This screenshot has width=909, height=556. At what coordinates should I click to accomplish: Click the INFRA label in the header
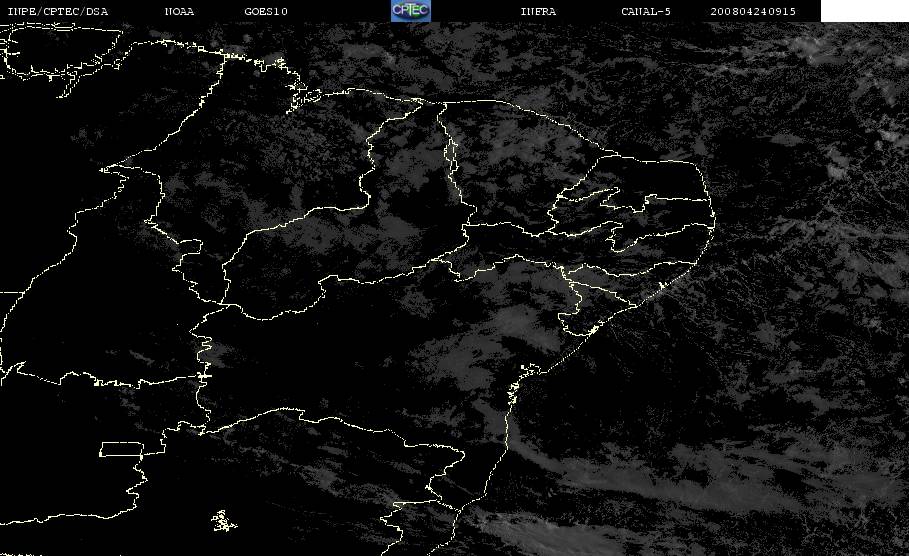tap(538, 11)
